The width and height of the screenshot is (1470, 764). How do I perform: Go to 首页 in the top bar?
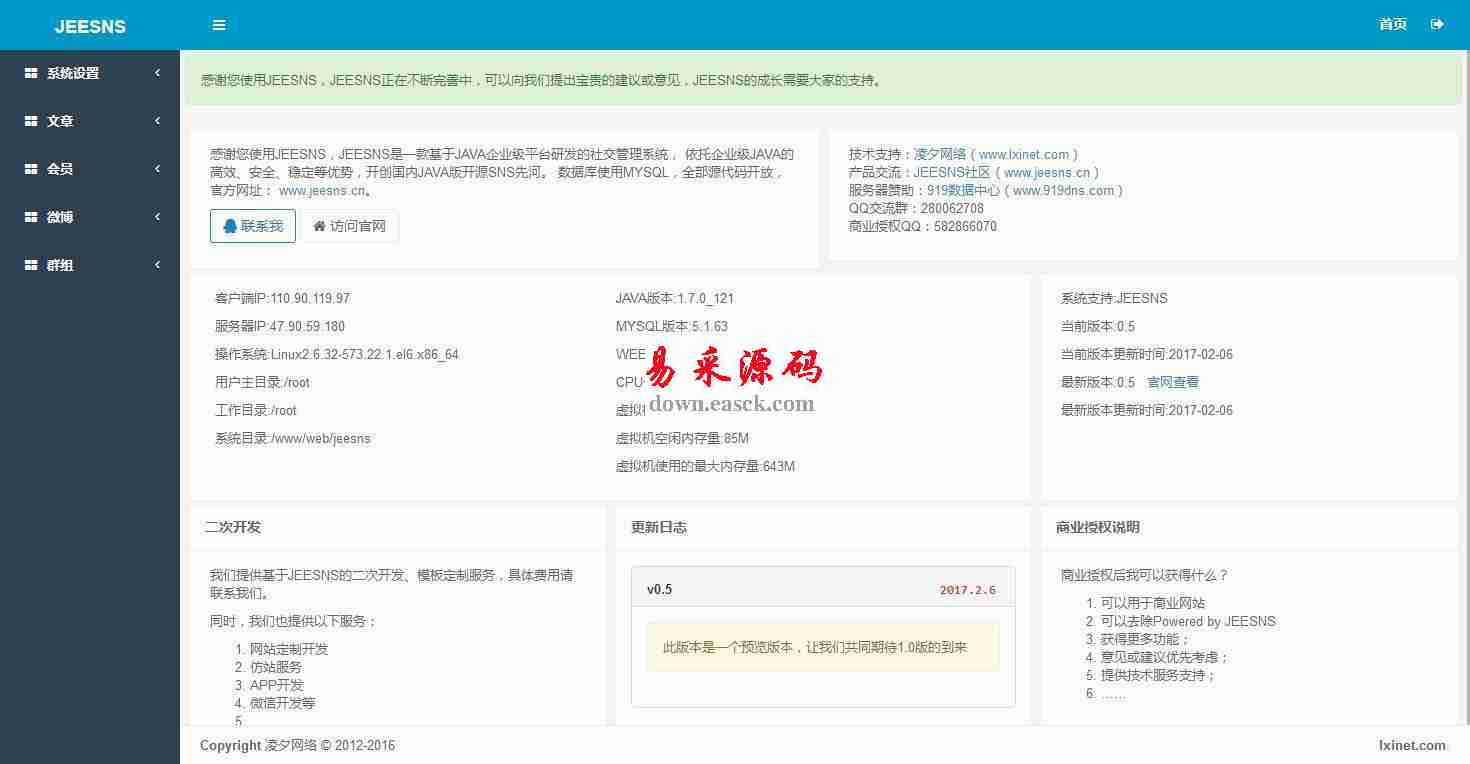[x=1392, y=24]
